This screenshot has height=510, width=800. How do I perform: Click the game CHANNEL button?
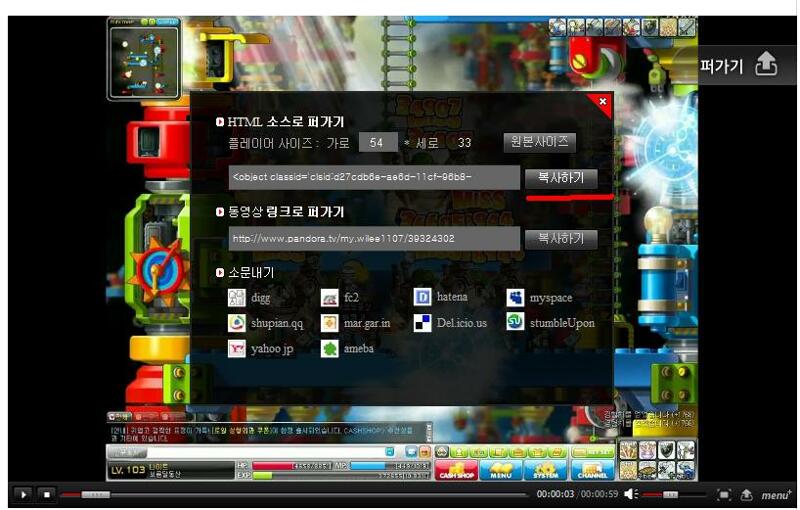click(x=592, y=470)
